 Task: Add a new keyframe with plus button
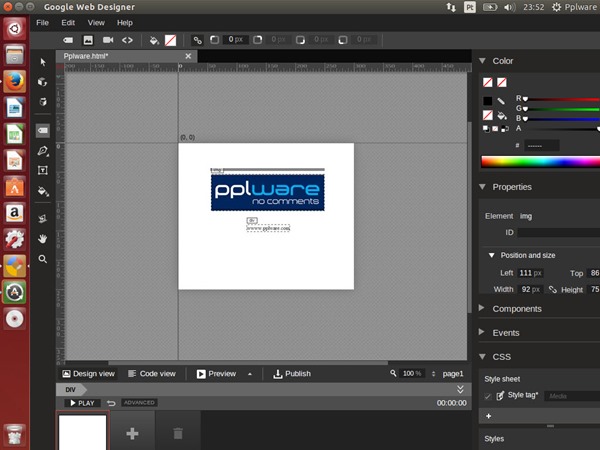pyautogui.click(x=132, y=434)
